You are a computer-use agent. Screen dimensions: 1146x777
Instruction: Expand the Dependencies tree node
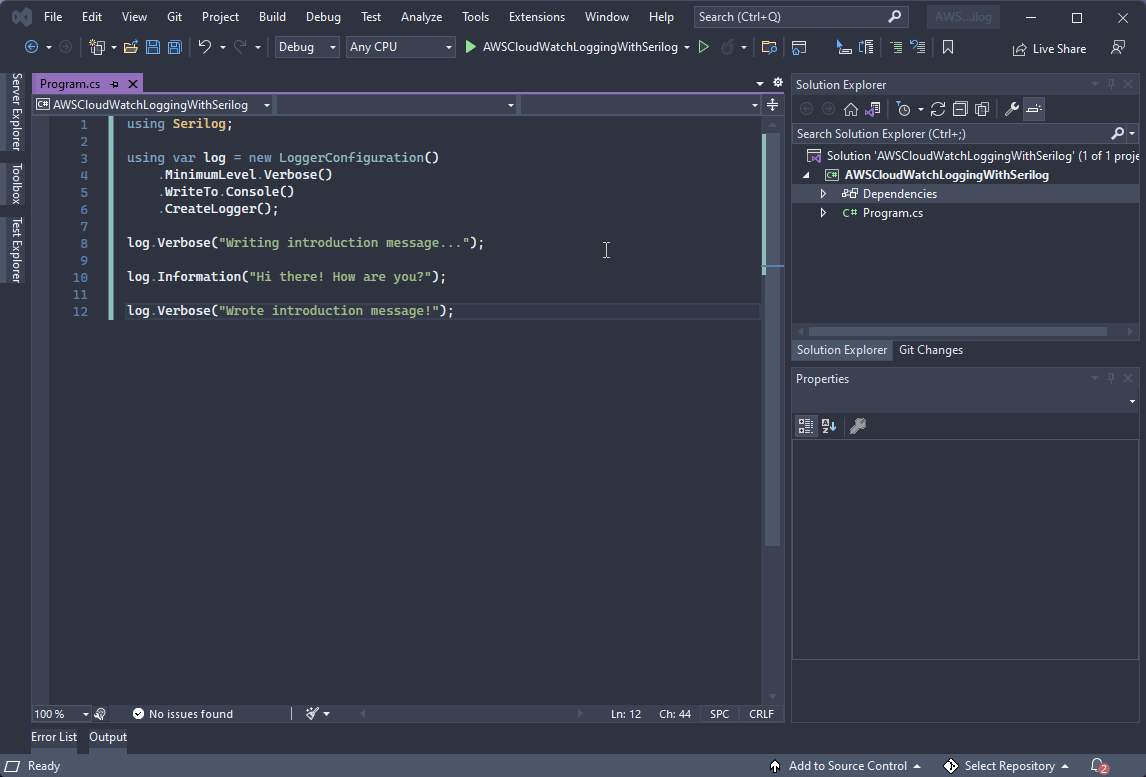pyautogui.click(x=823, y=194)
